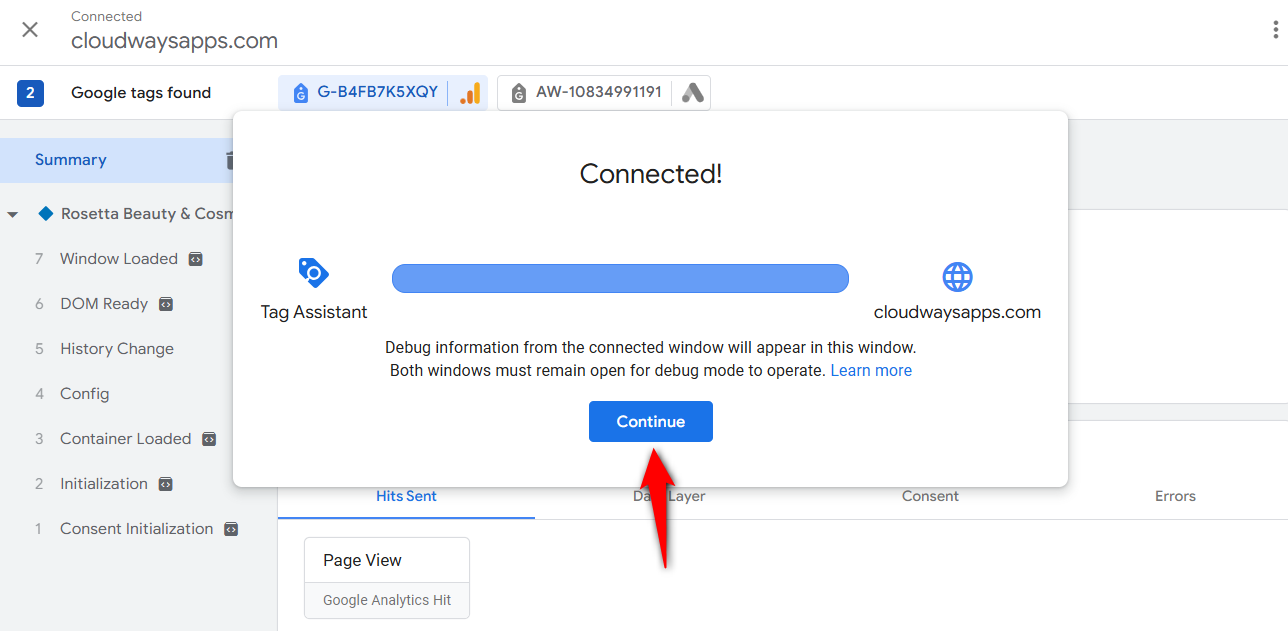The height and width of the screenshot is (631, 1288).
Task: Click the Connected! dialog heading
Action: click(x=651, y=174)
